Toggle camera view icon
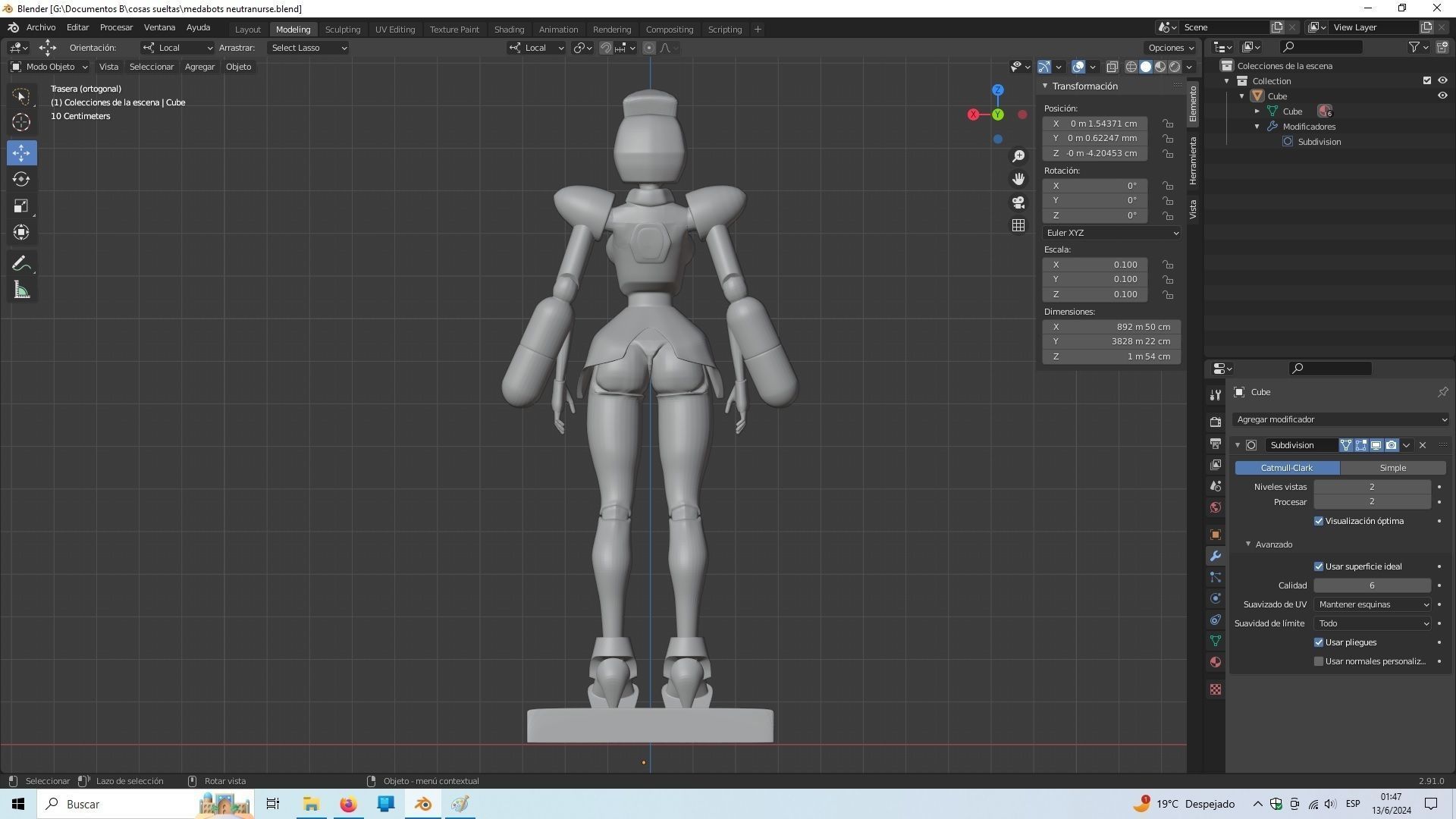This screenshot has height=819, width=1456. pyautogui.click(x=1018, y=202)
